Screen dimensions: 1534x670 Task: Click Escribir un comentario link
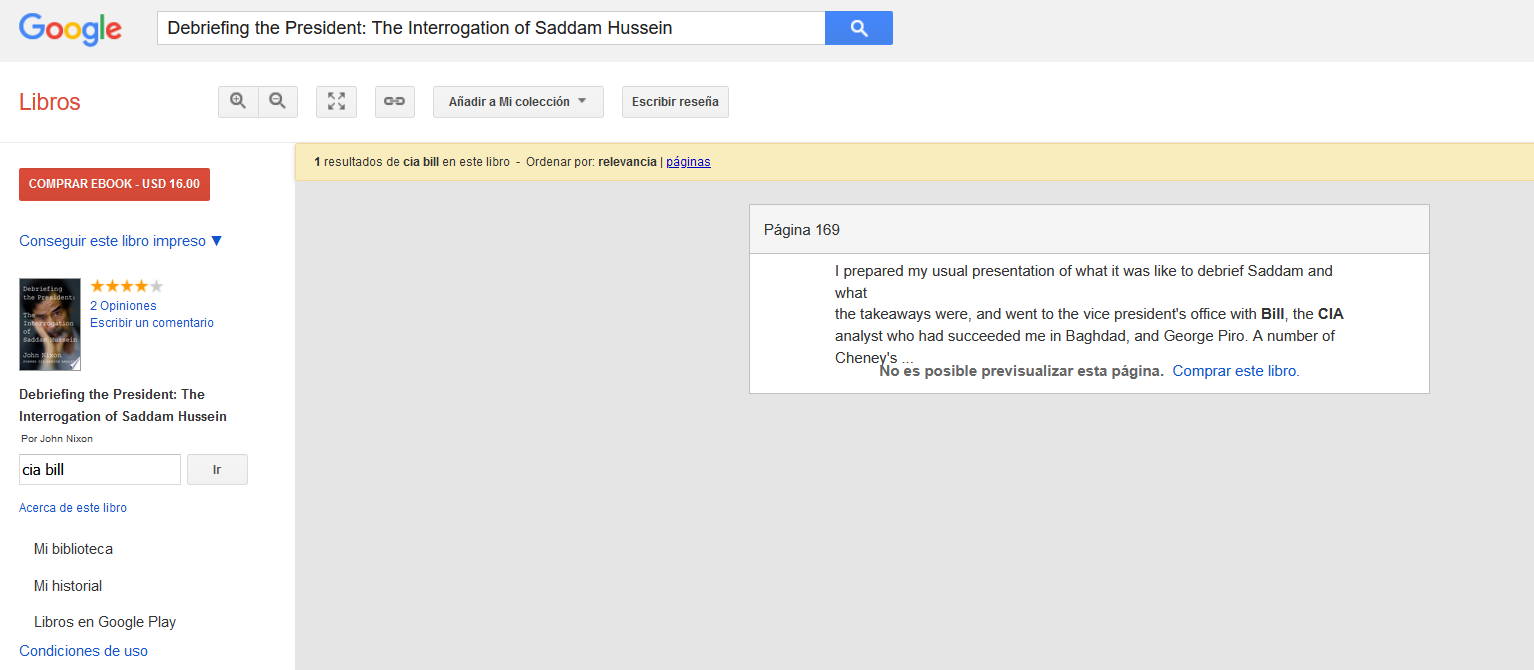click(152, 323)
